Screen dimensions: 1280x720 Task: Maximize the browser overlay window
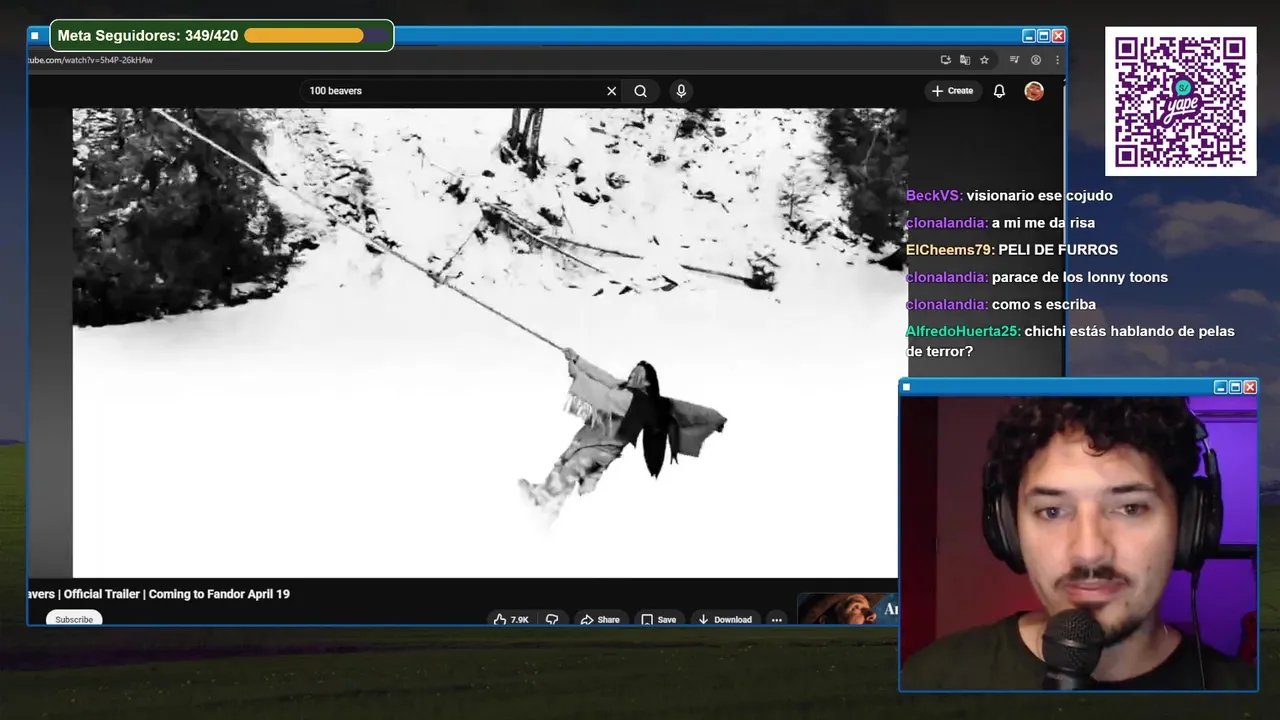pyautogui.click(x=1043, y=36)
